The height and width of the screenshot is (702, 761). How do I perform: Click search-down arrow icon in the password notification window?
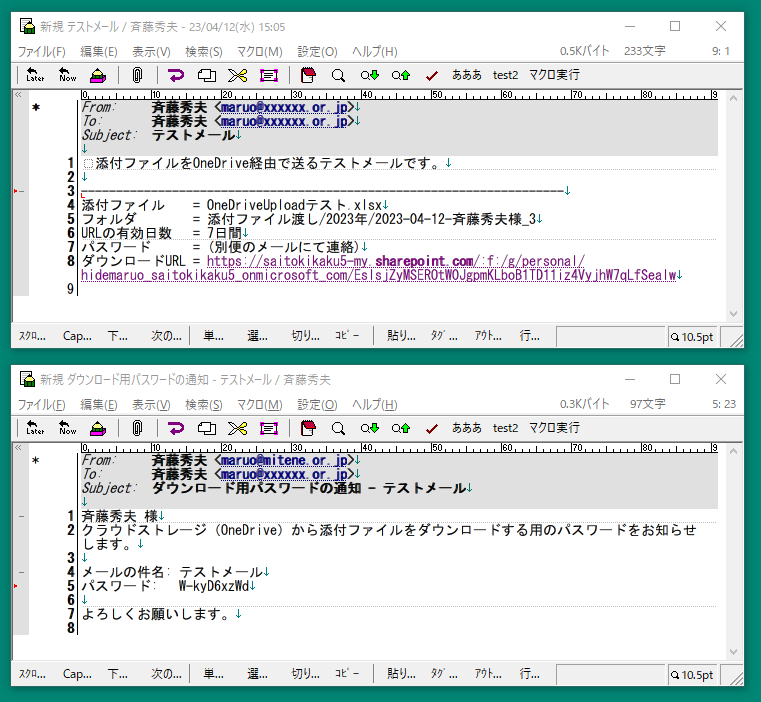point(370,428)
